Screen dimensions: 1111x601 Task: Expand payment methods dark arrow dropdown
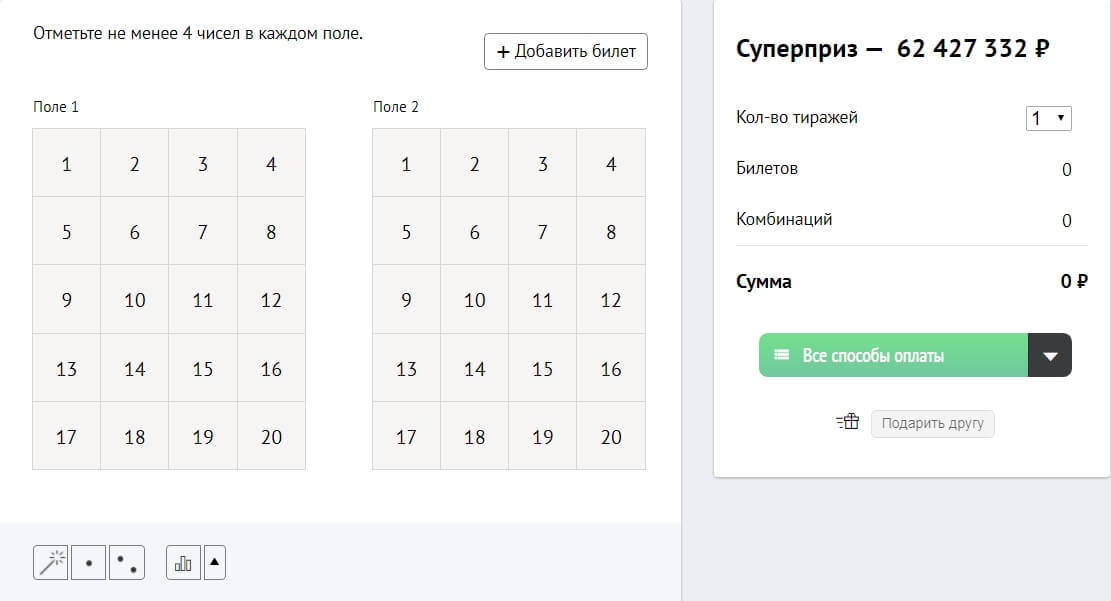1050,355
